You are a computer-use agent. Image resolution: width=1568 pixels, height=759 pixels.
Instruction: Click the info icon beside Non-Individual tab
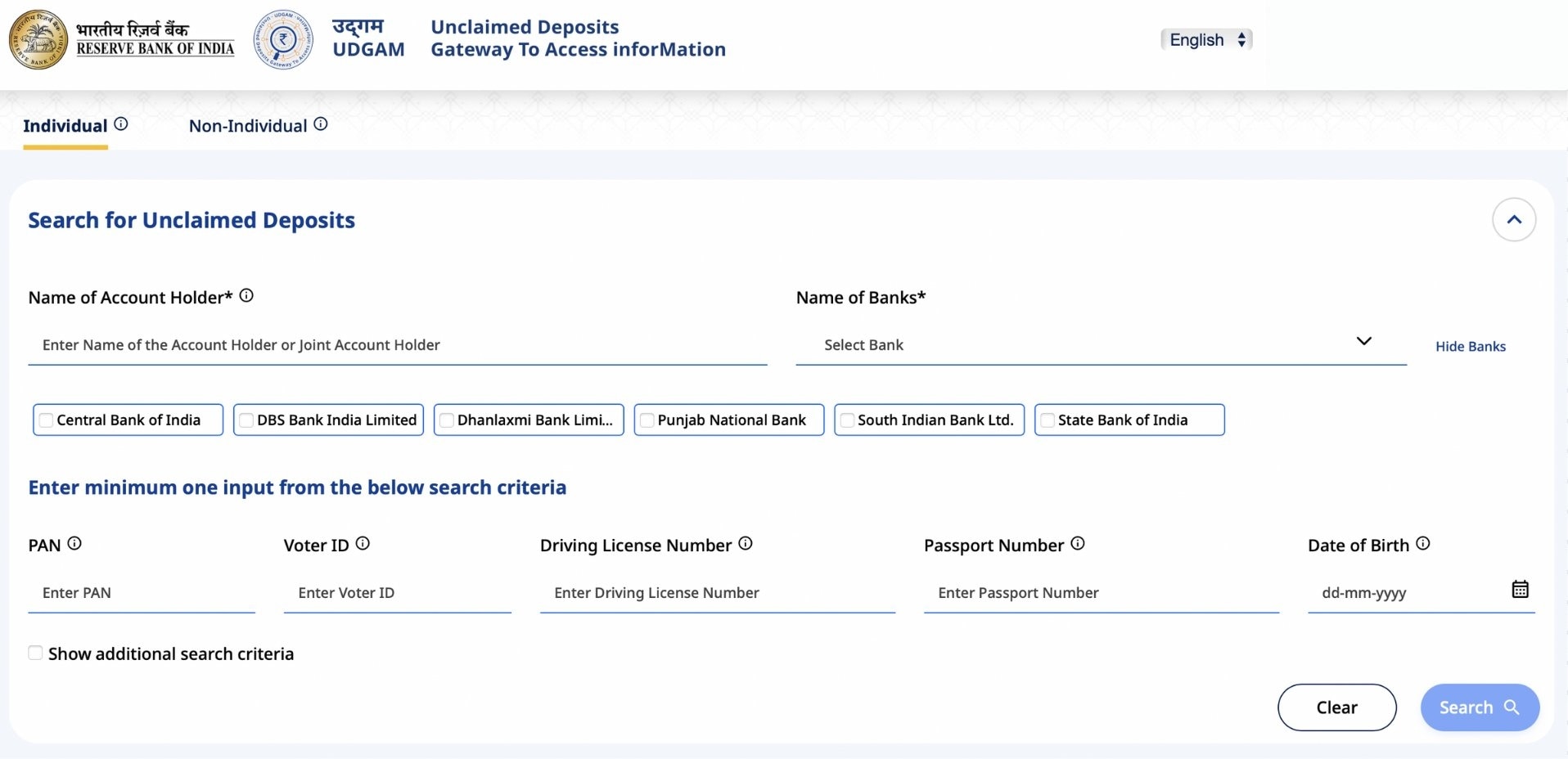click(321, 124)
